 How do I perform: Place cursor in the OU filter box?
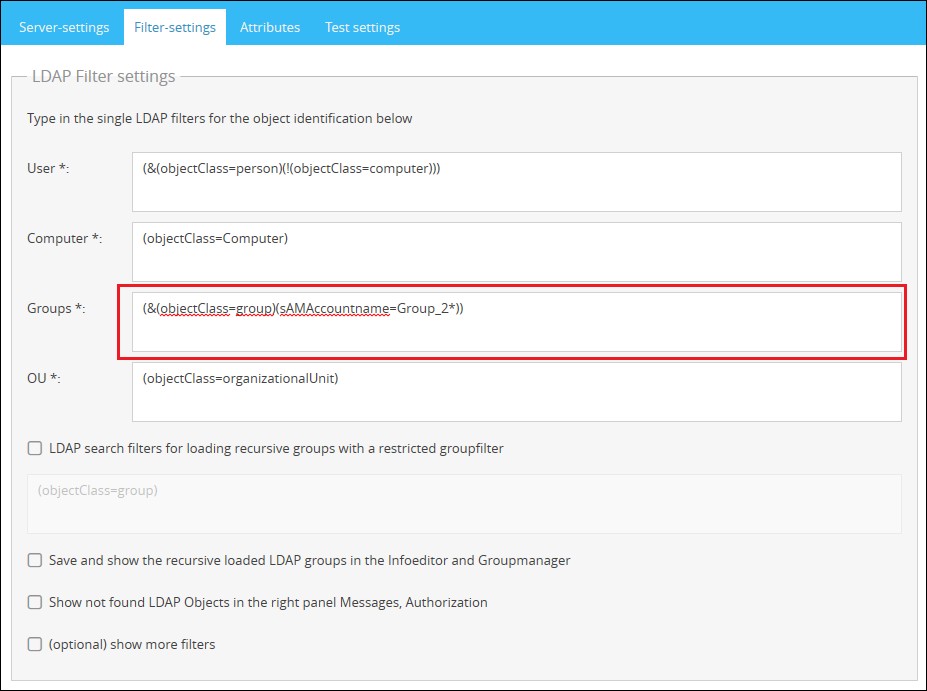[x=516, y=392]
